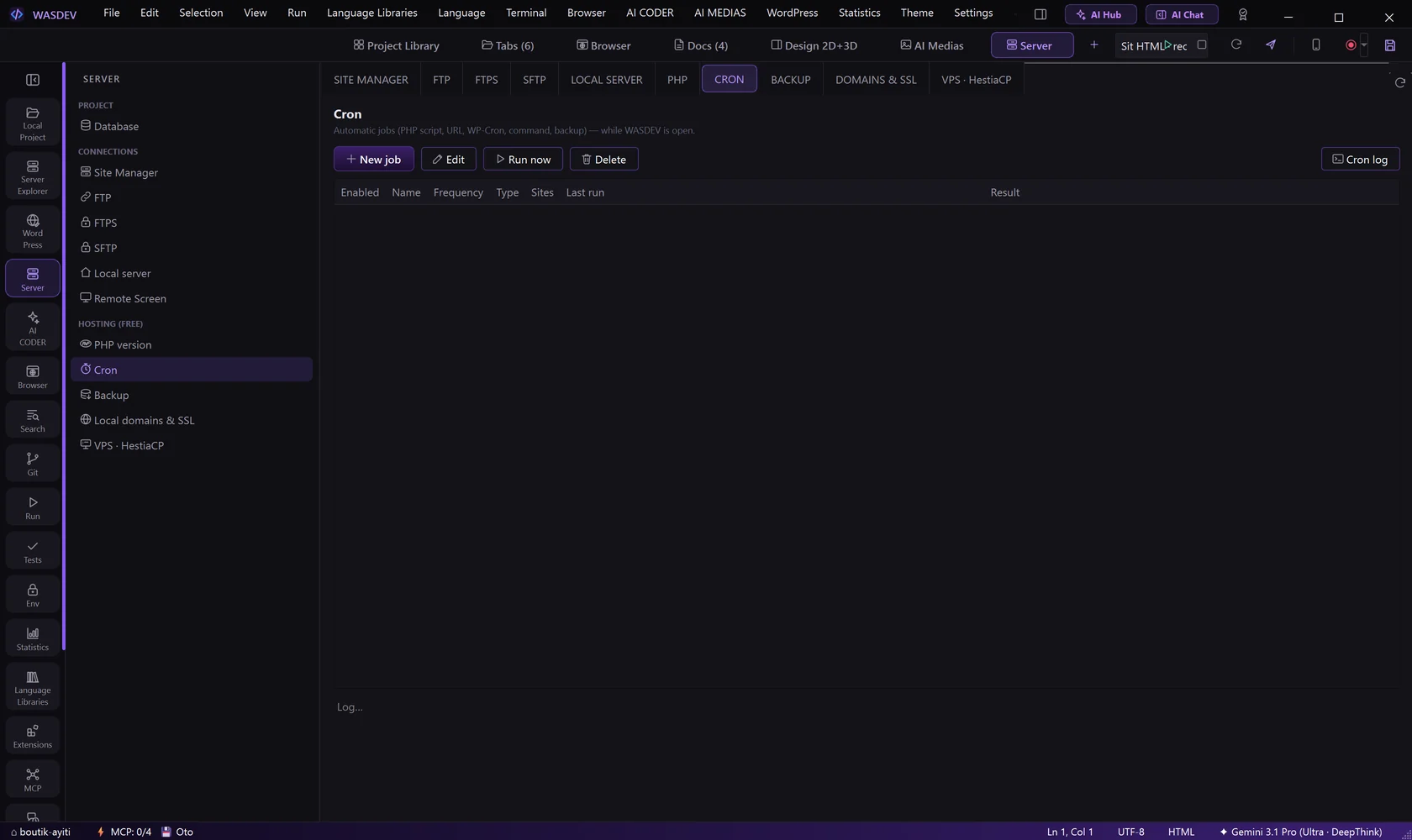Open the Local Project panel
Screen dimensions: 1412x840
click(33, 124)
